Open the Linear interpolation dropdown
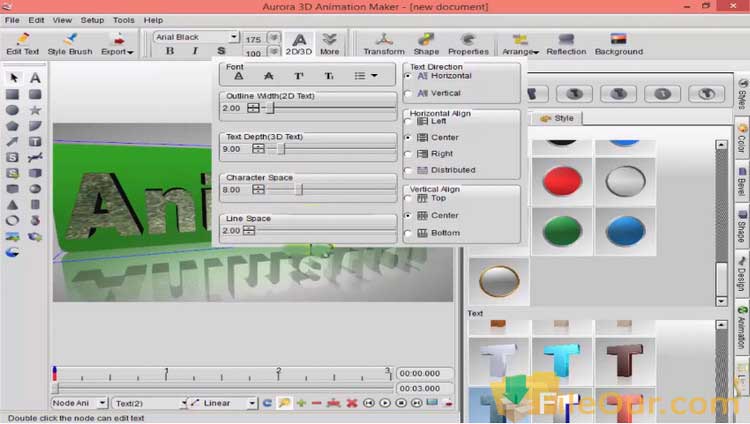This screenshot has width=750, height=424. [x=252, y=403]
